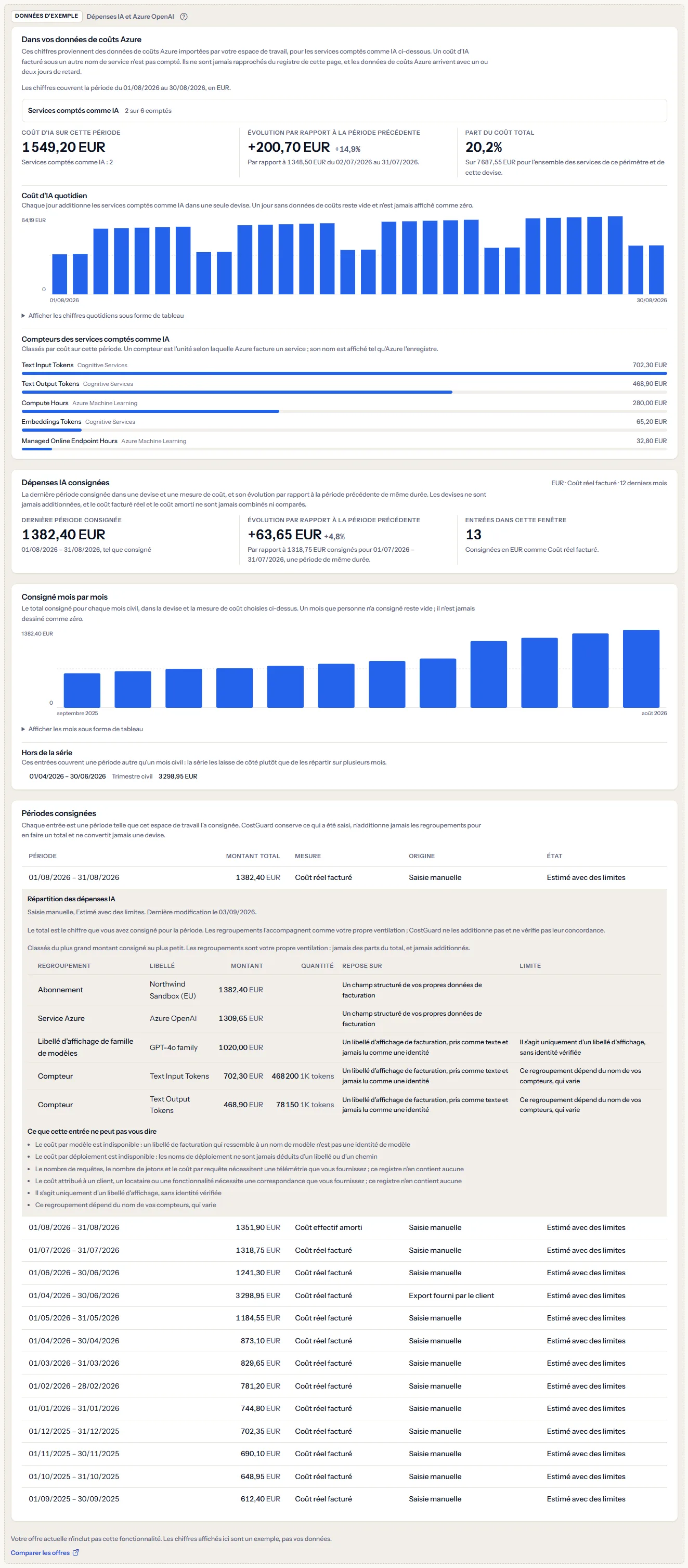Click the 01/10/2025 – 31/10/2025 period row
The width and height of the screenshot is (688, 1568).
(x=344, y=1476)
